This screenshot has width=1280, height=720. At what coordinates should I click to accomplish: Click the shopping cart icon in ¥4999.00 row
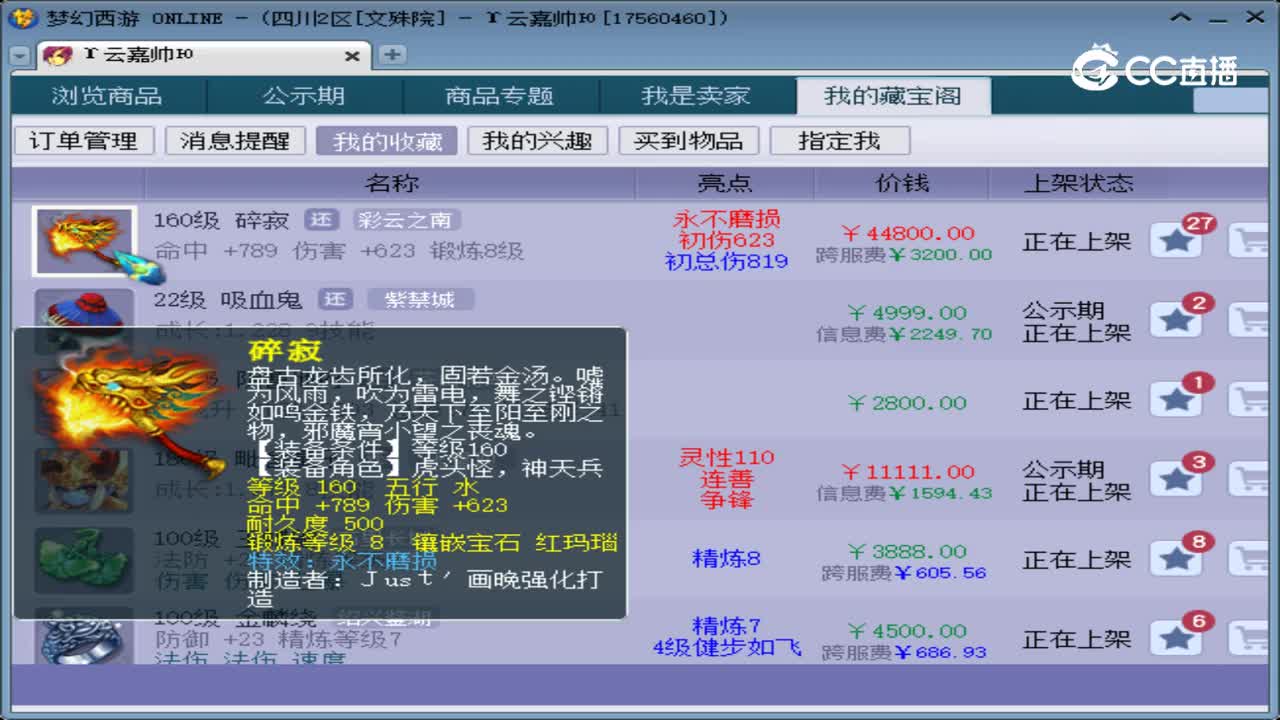click(x=1249, y=321)
